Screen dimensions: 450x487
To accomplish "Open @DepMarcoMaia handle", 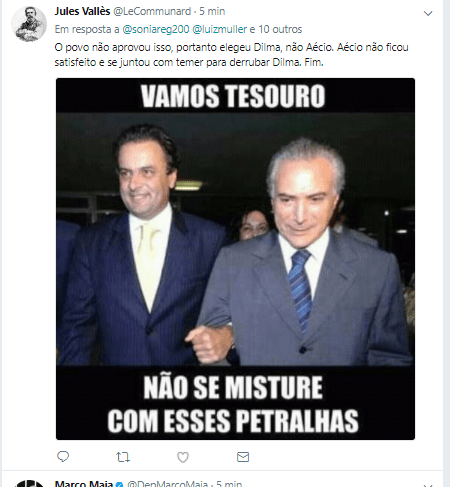I will (167, 484).
